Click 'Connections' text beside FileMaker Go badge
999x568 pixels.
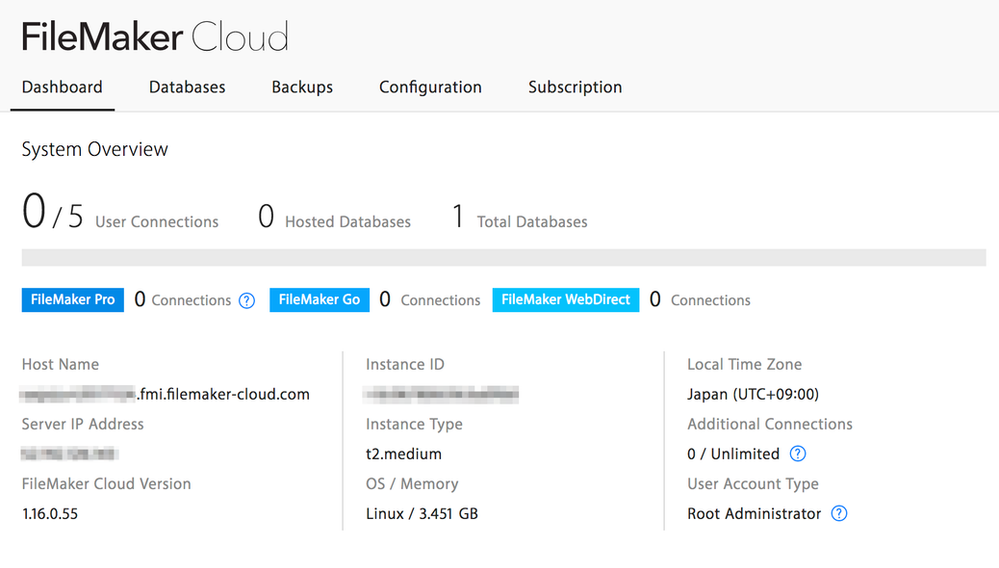tap(440, 301)
